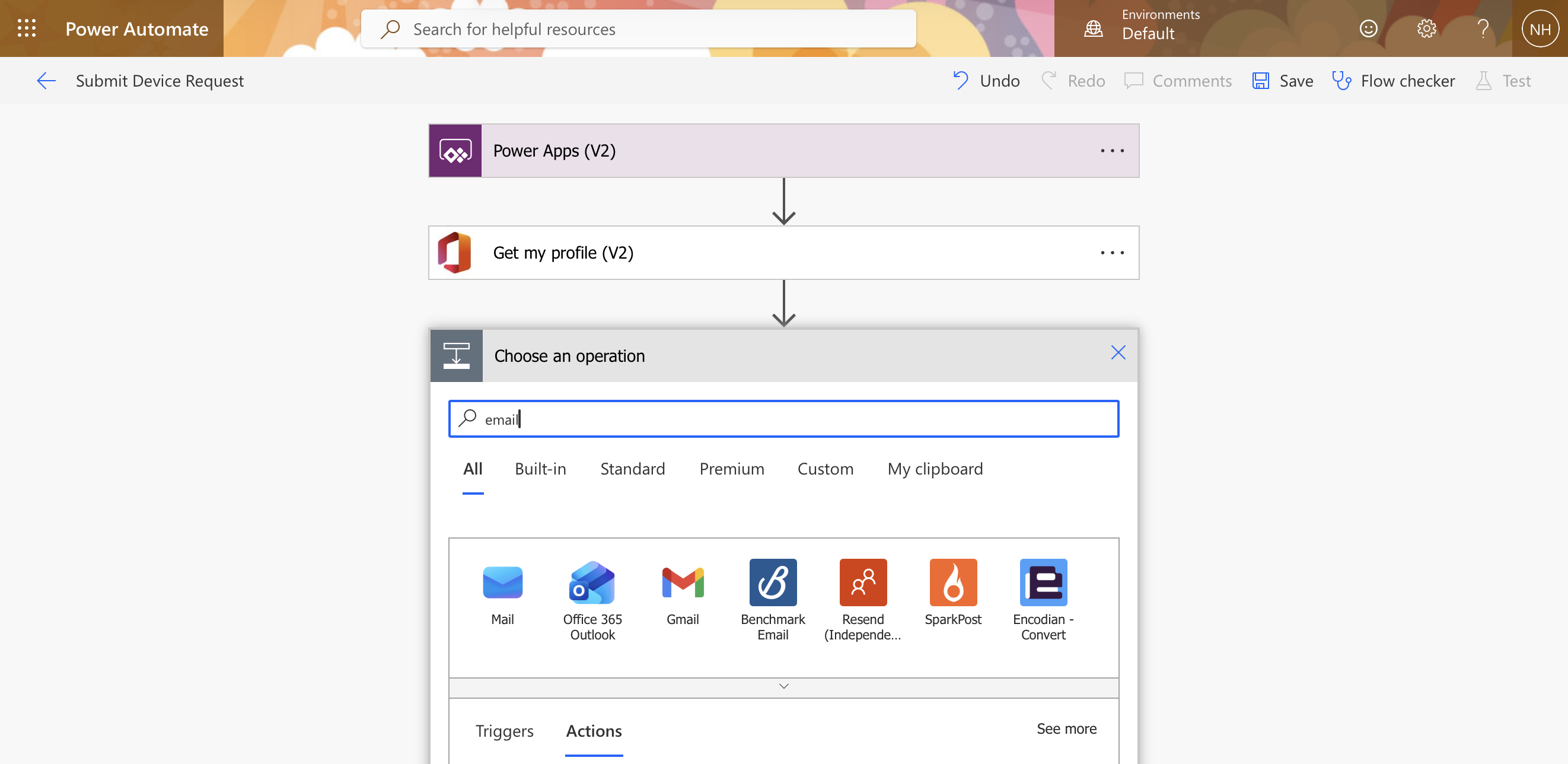The image size is (1568, 764).
Task: Expand the Power Apps (V2) trigger card
Action: pos(784,151)
